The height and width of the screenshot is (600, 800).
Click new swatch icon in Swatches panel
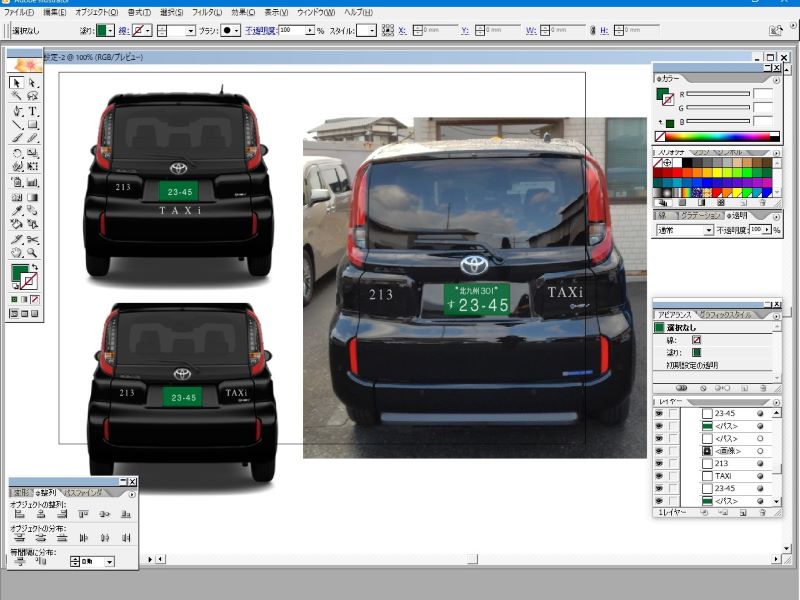point(743,203)
